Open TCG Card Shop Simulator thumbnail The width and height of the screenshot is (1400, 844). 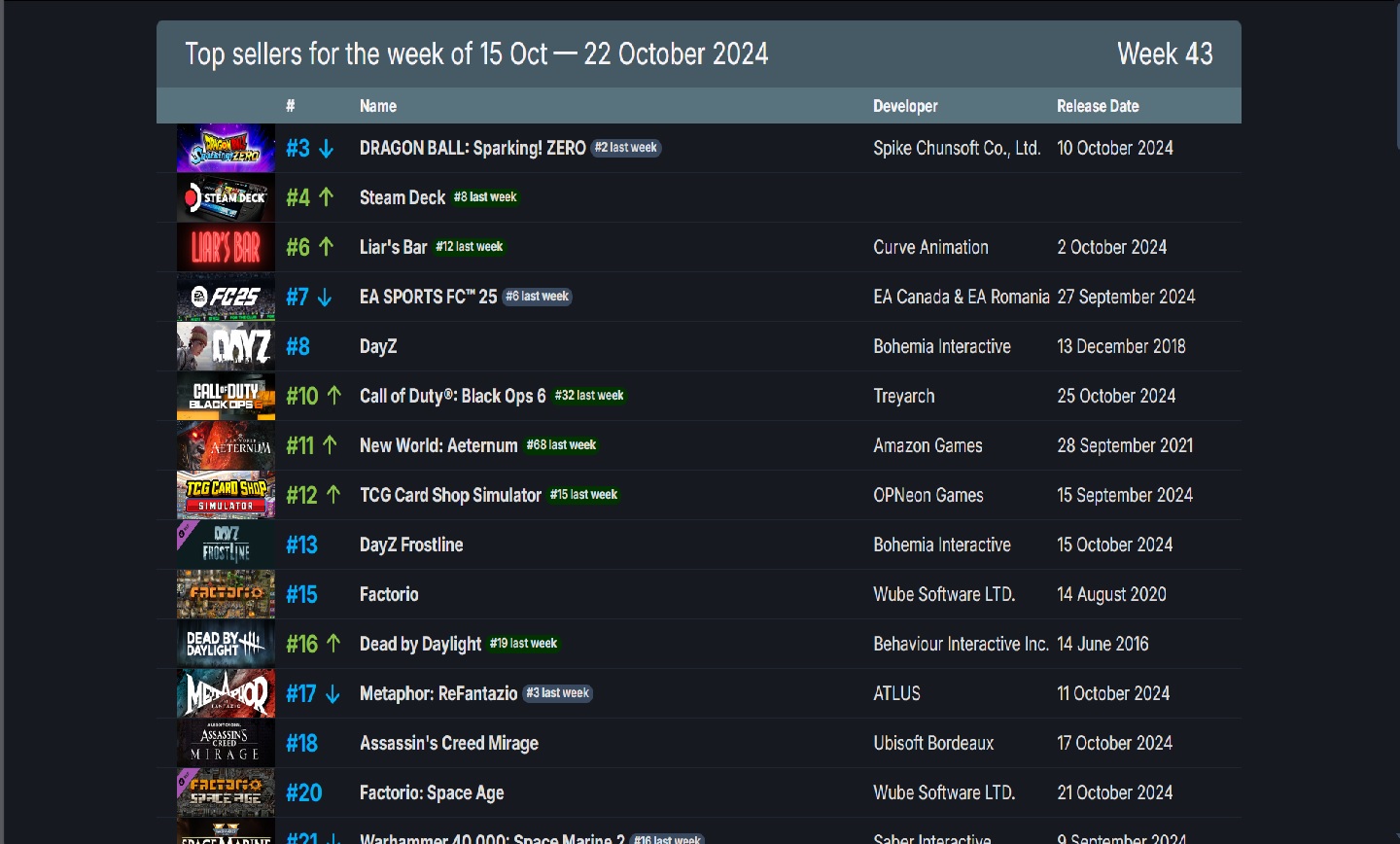click(226, 495)
